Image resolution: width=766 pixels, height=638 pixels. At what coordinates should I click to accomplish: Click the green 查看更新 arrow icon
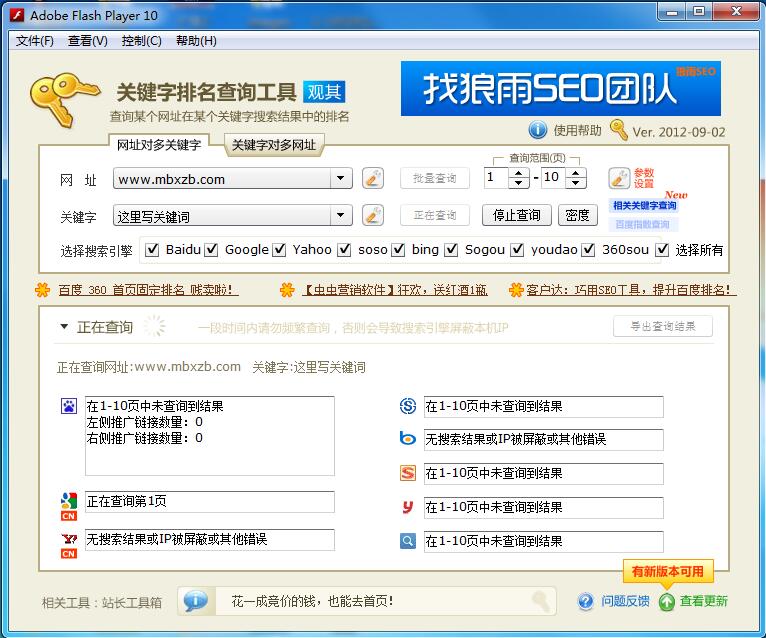coord(666,601)
